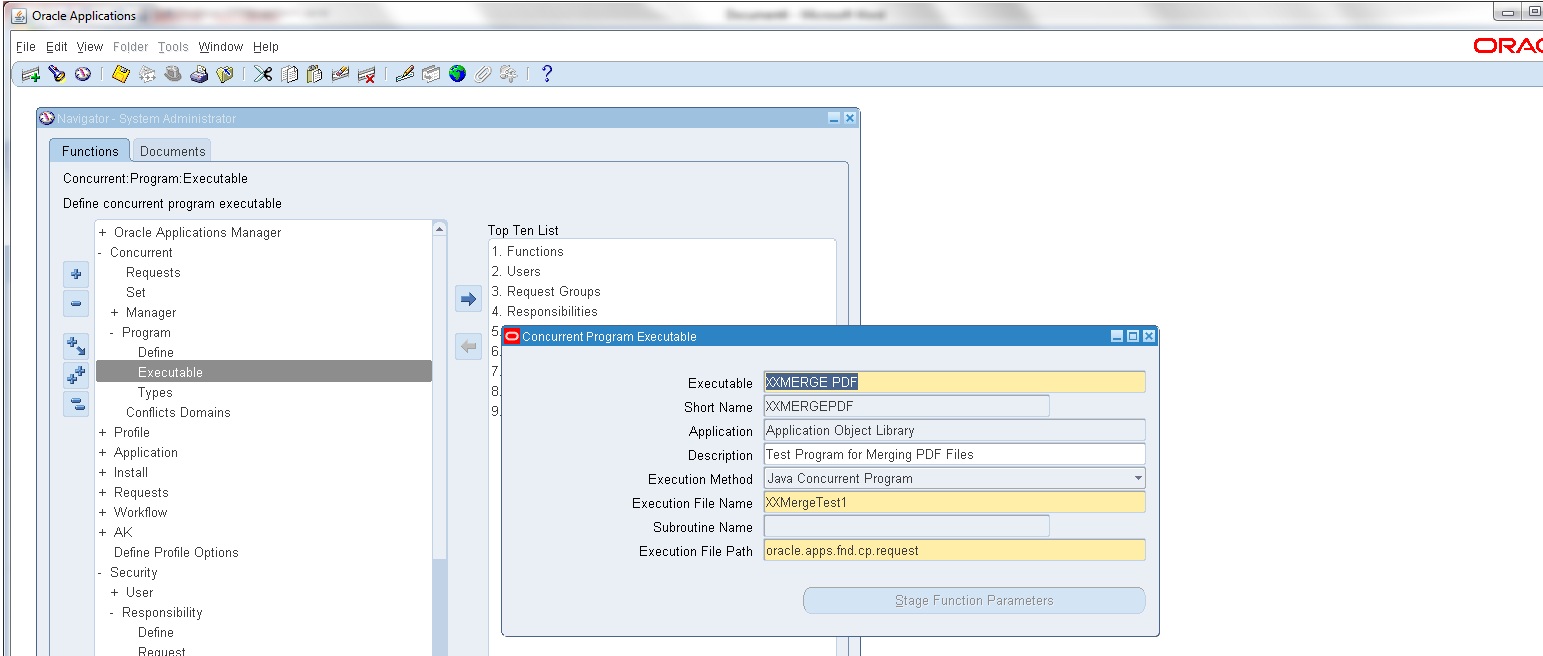Expand the Manager tree node
The width and height of the screenshot is (1543, 656).
[115, 312]
